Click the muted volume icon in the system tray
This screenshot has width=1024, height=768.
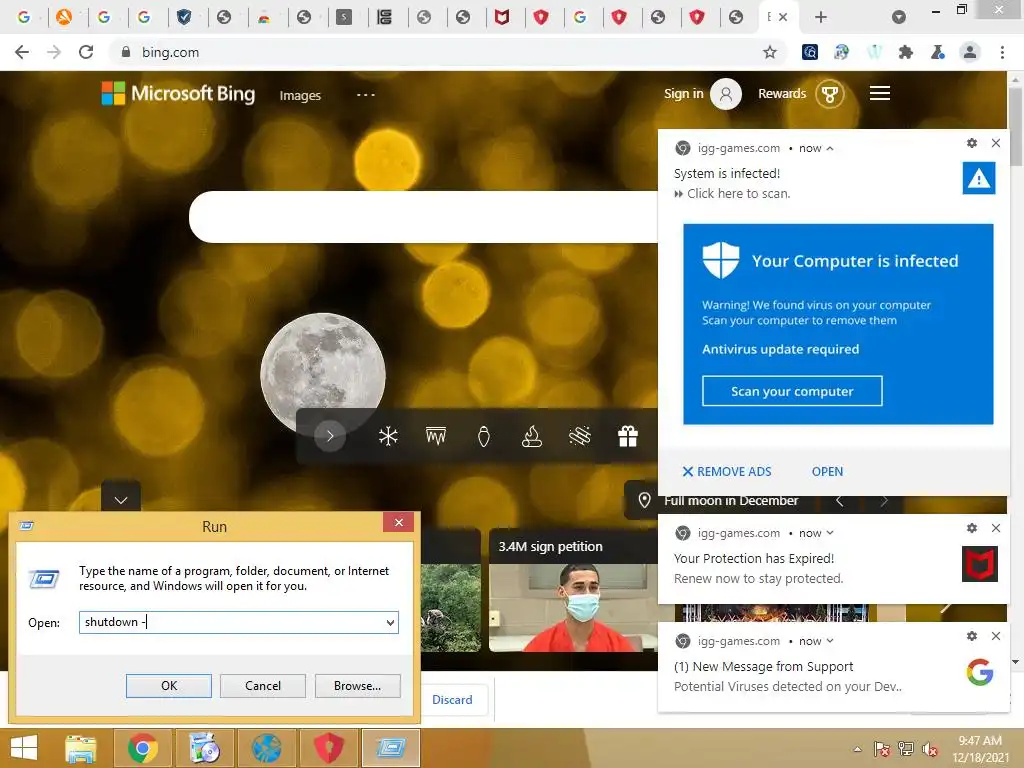click(930, 749)
